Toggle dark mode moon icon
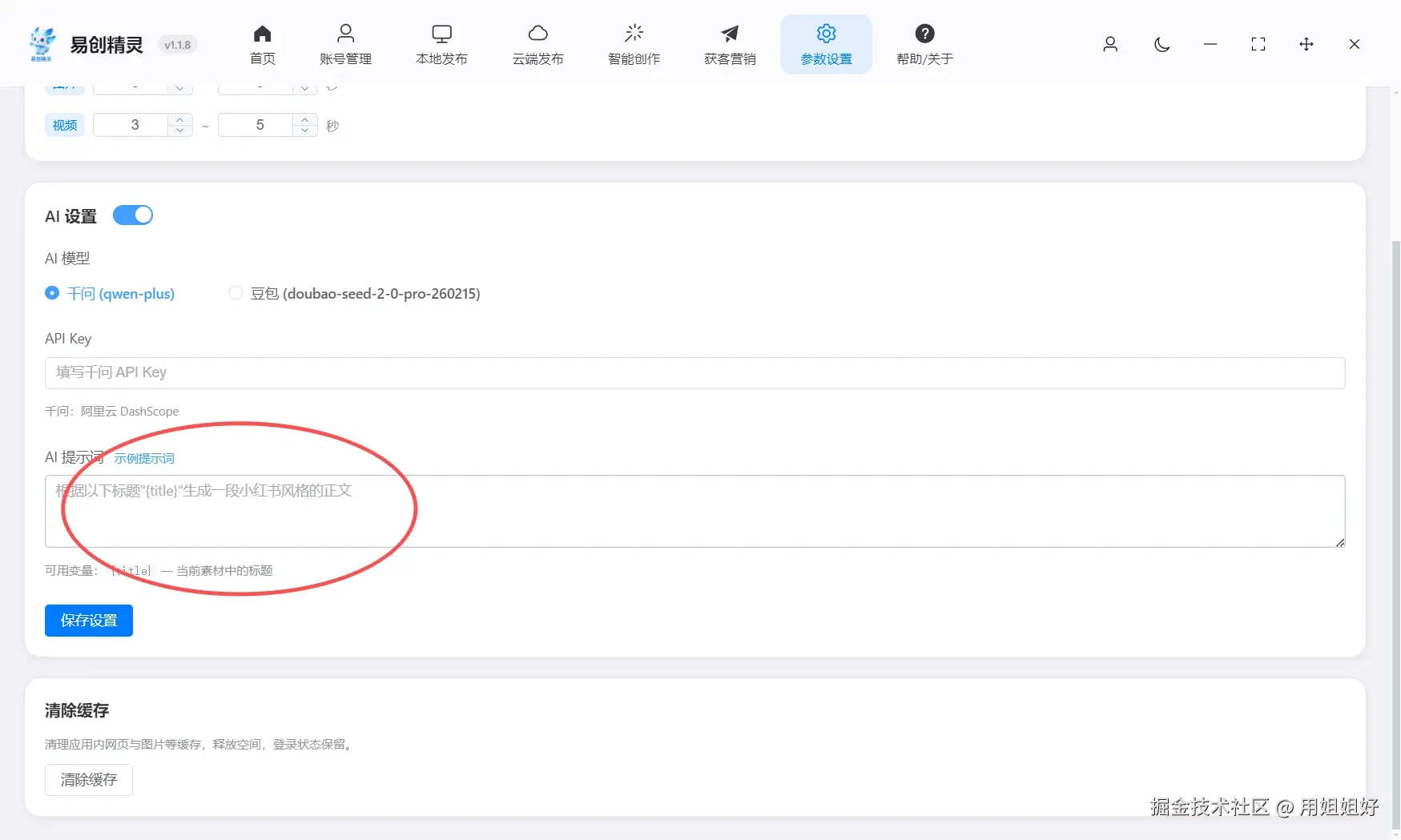Screen dimensions: 1401x840 click(1162, 45)
